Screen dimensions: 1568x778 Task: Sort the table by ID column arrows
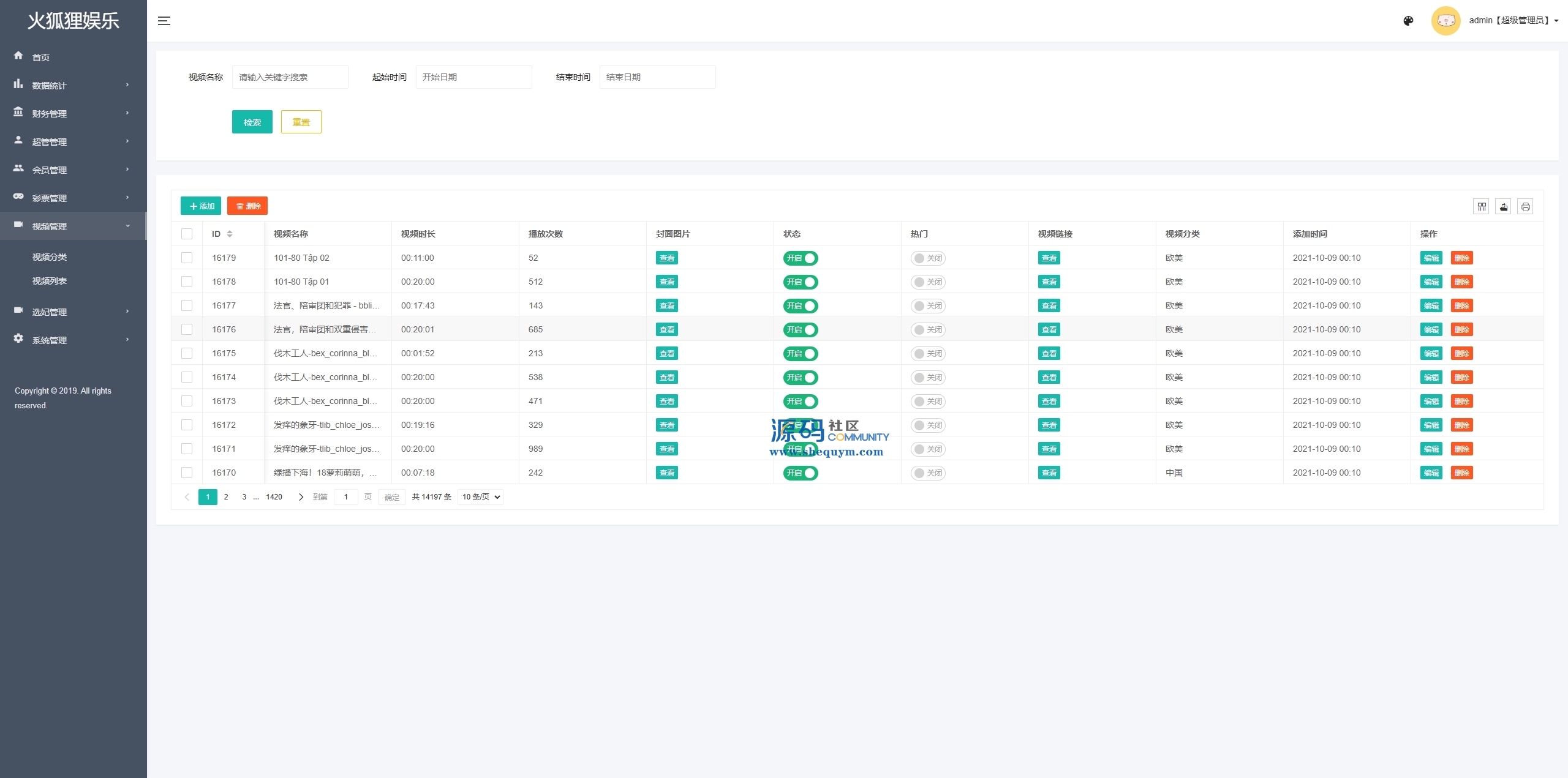tap(230, 234)
